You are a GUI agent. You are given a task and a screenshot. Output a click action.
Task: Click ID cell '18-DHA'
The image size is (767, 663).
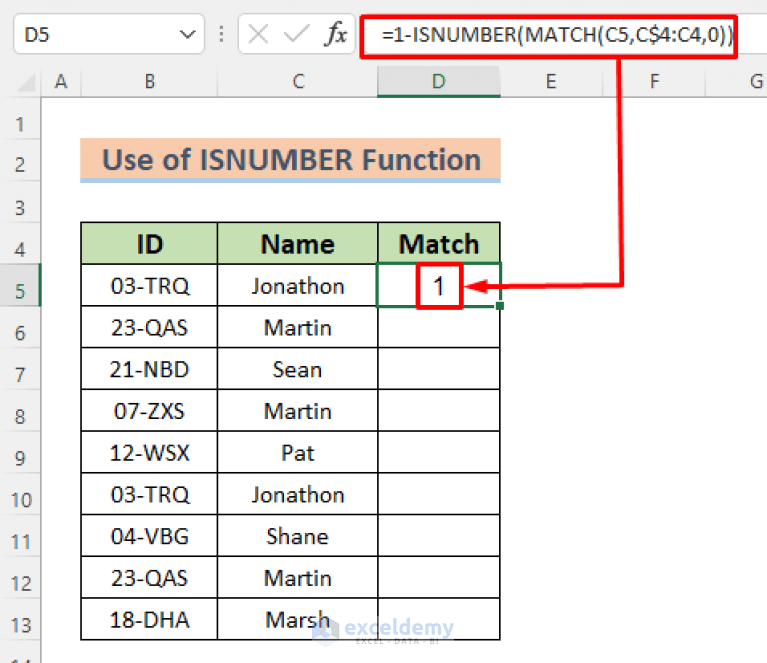click(x=149, y=619)
